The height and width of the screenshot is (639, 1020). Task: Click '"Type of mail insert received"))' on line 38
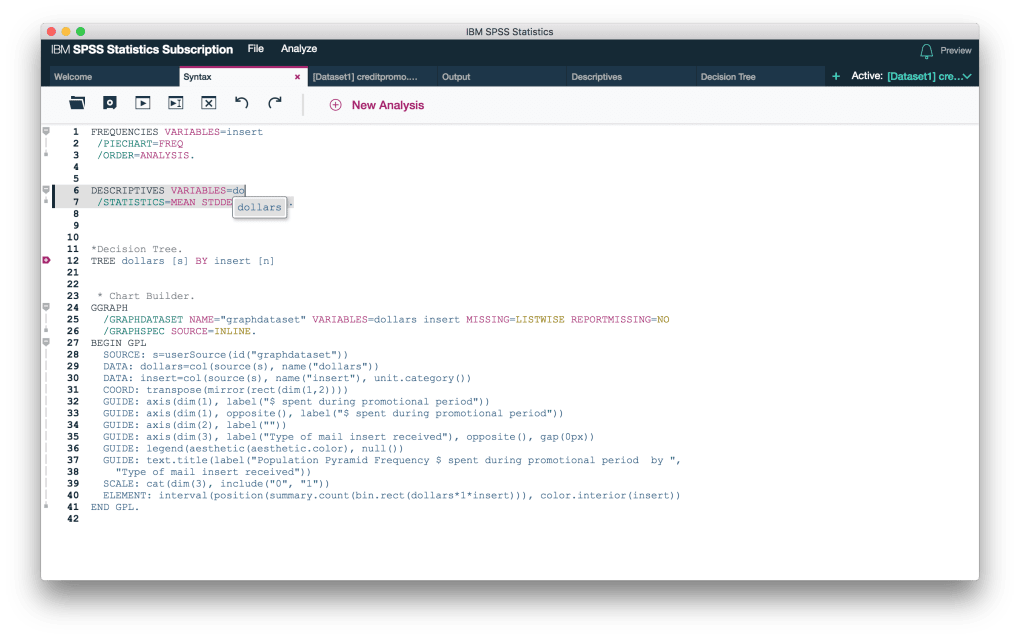point(213,472)
